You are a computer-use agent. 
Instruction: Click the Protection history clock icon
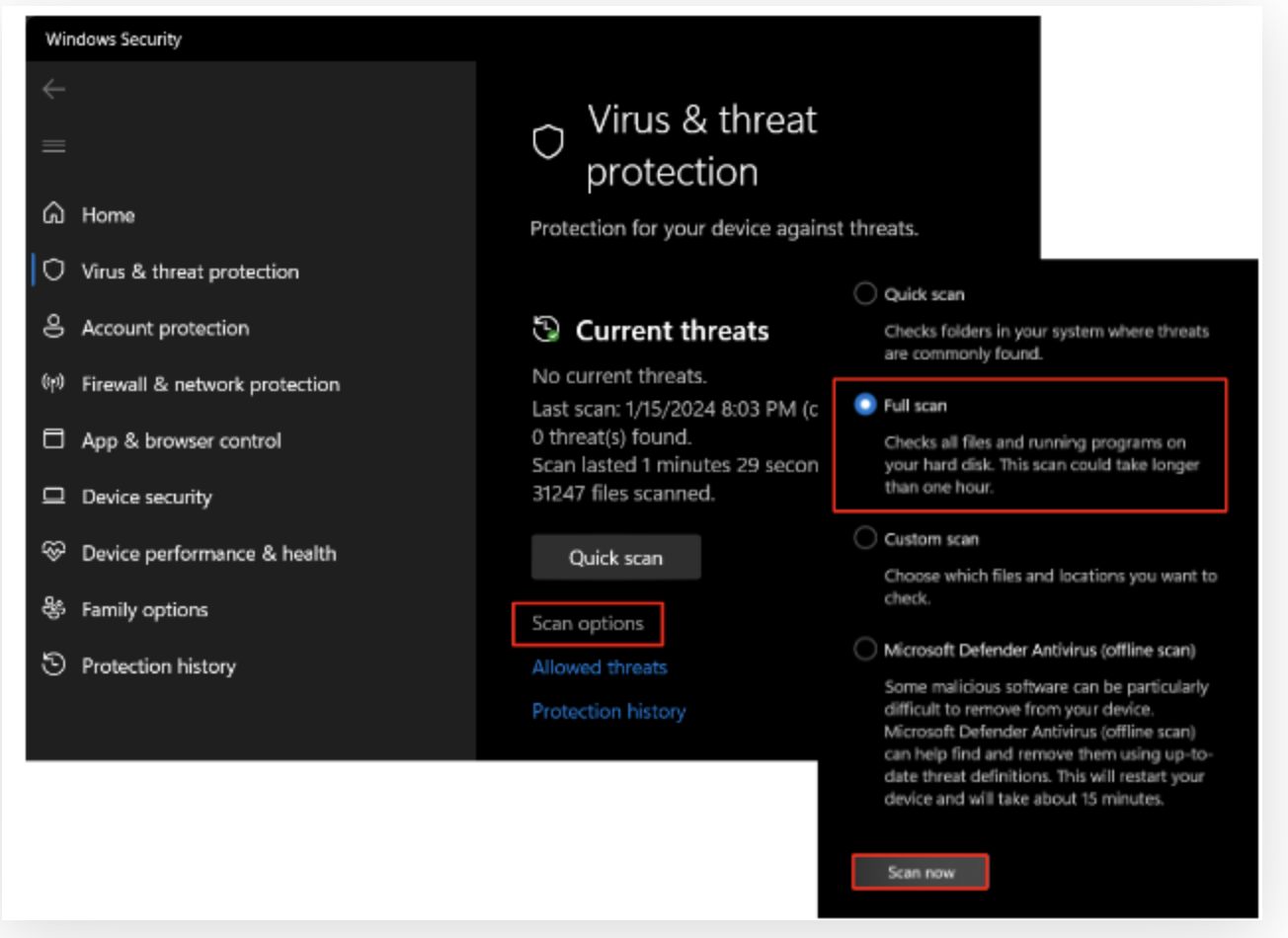[53, 665]
